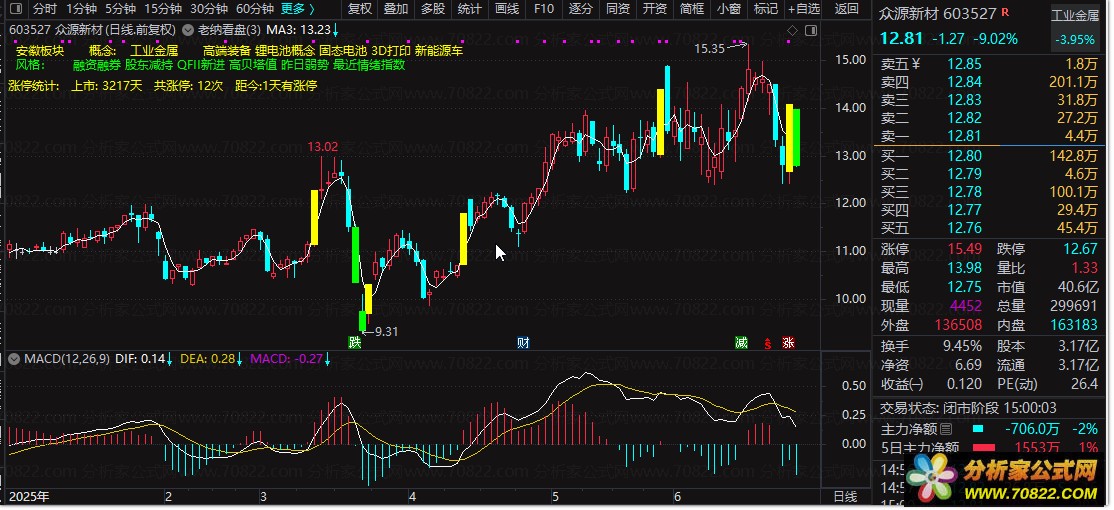Viewport: 1114px width, 510px height.
Task: Click the 锂电池概念 concept
Action: coord(285,51)
